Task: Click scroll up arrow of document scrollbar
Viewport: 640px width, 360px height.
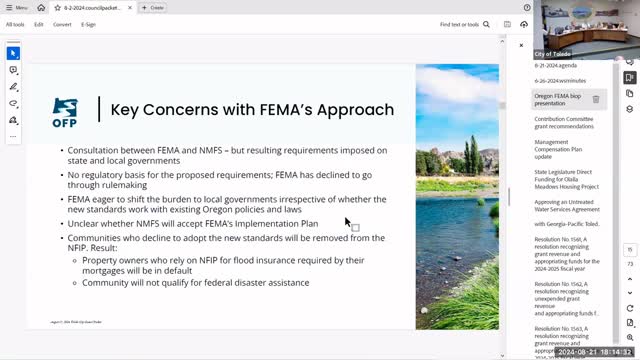Action: click(502, 42)
